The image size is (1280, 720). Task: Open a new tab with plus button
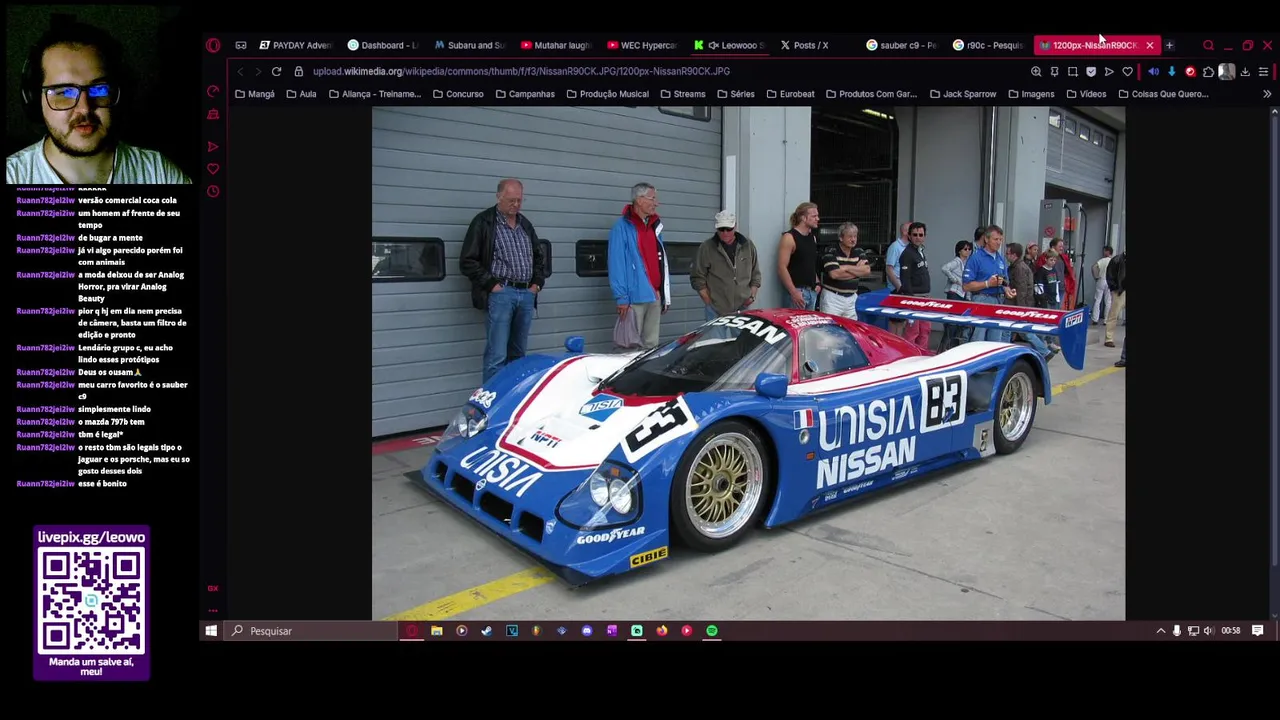pos(1169,45)
